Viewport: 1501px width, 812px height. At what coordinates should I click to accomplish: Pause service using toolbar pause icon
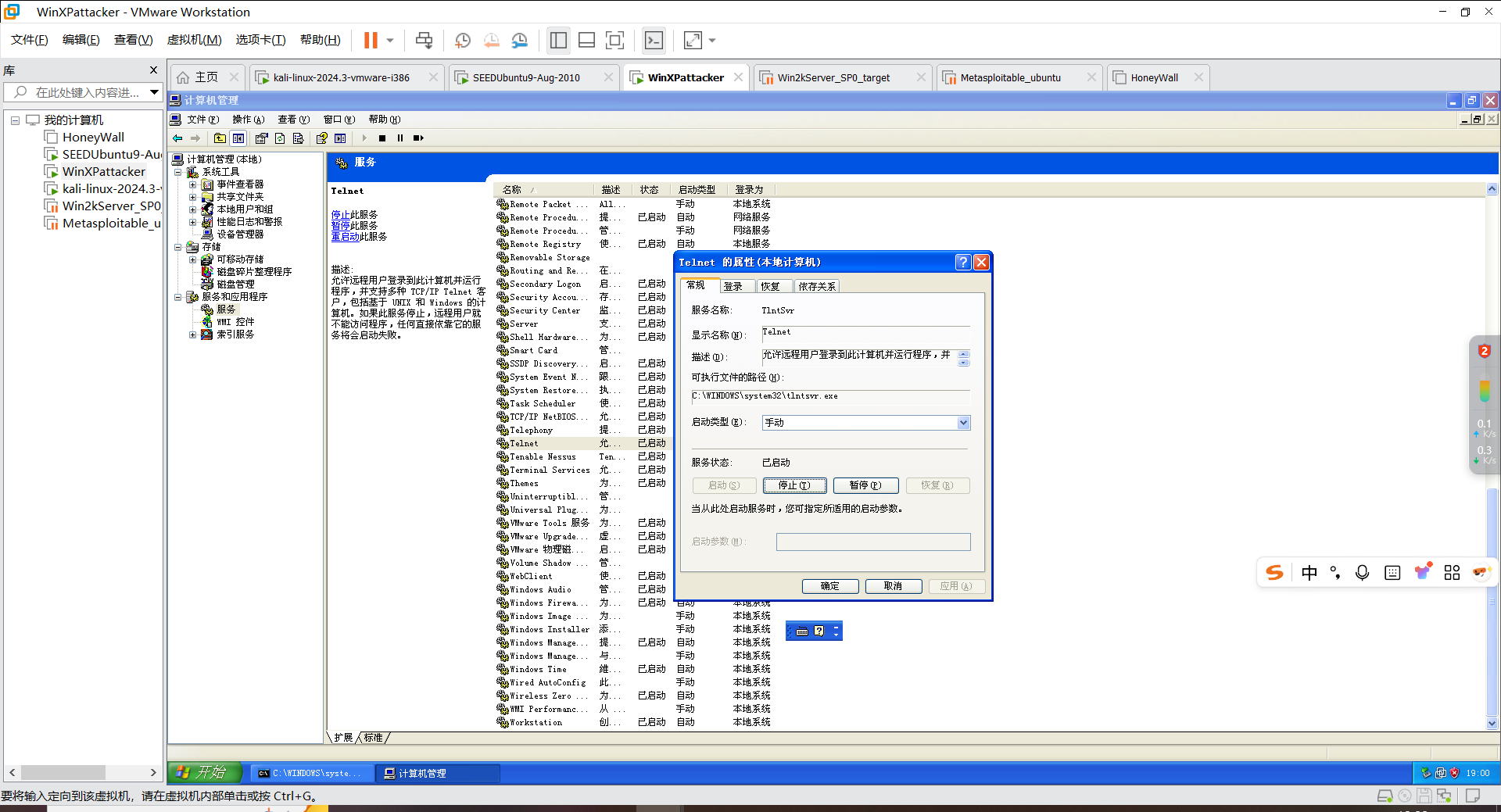click(x=400, y=138)
